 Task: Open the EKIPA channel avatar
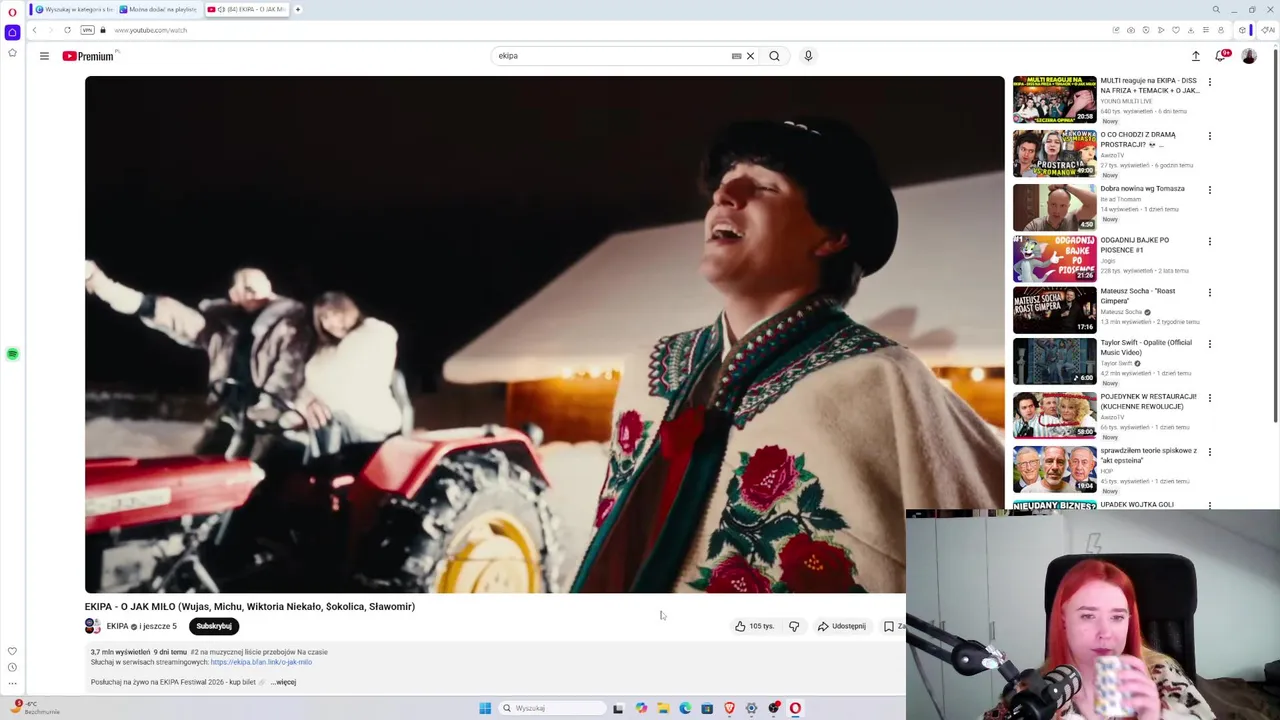tap(92, 626)
